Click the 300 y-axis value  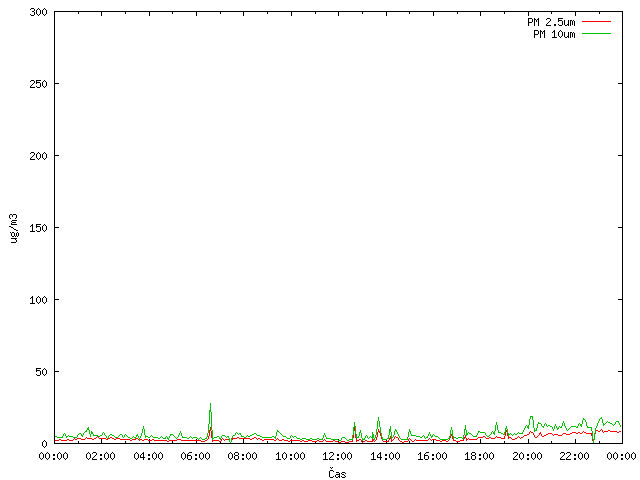(x=38, y=12)
